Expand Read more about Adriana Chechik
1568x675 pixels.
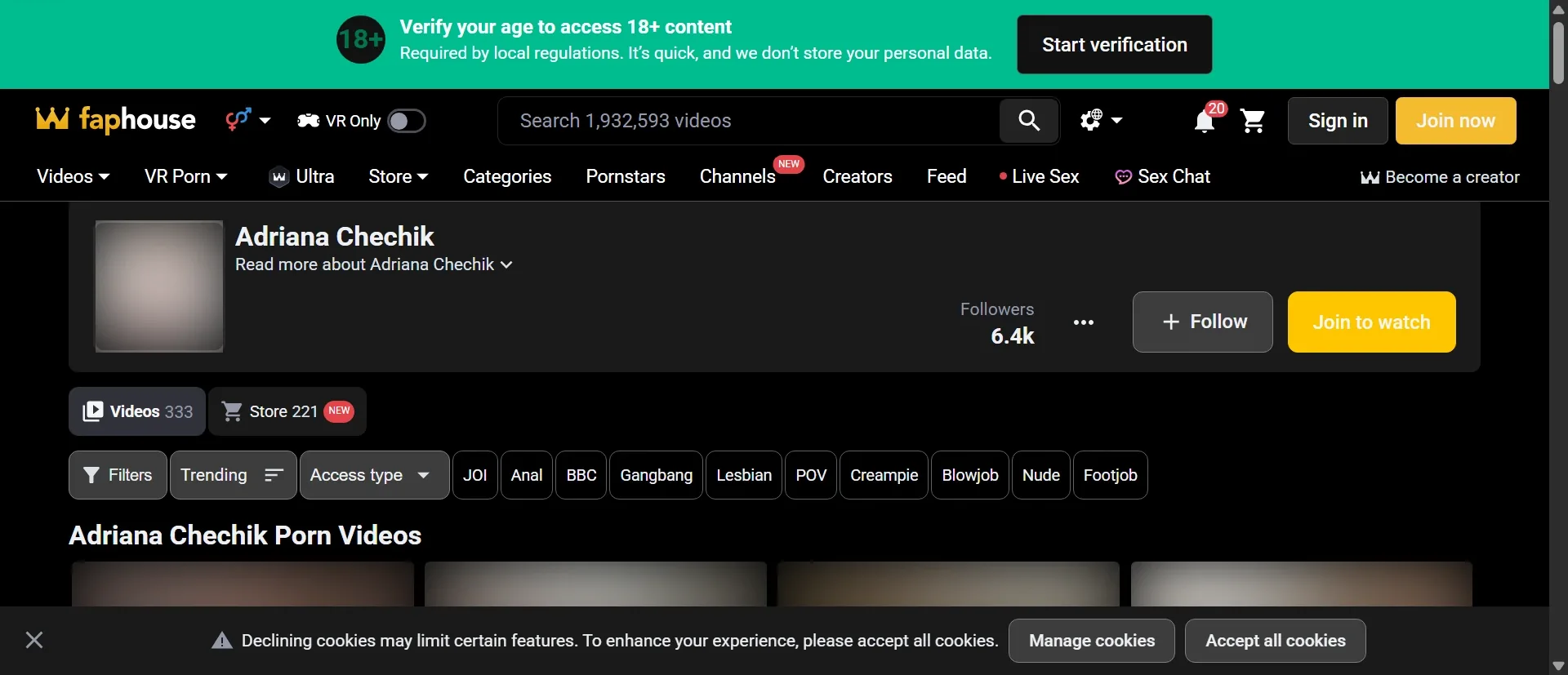(x=374, y=264)
